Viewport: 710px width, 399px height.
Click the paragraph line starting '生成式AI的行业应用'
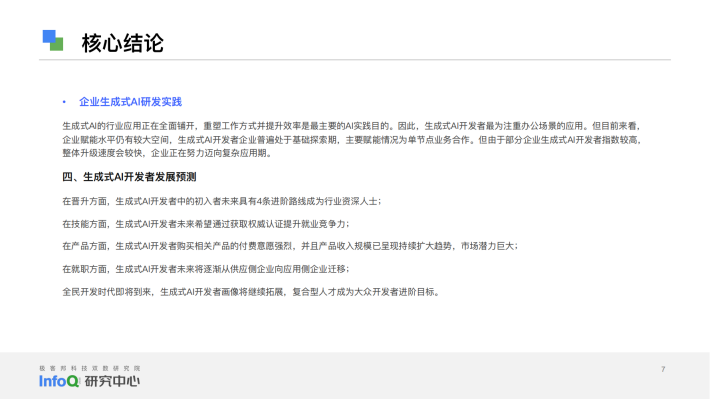(352, 126)
